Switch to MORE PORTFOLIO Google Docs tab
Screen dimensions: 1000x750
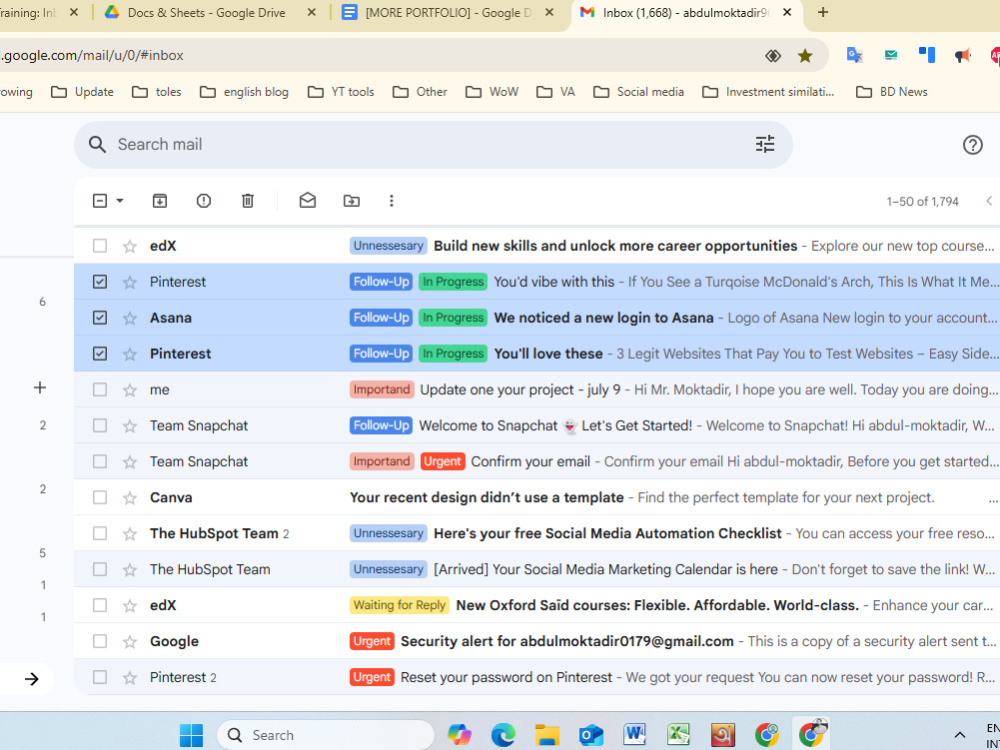coord(448,13)
